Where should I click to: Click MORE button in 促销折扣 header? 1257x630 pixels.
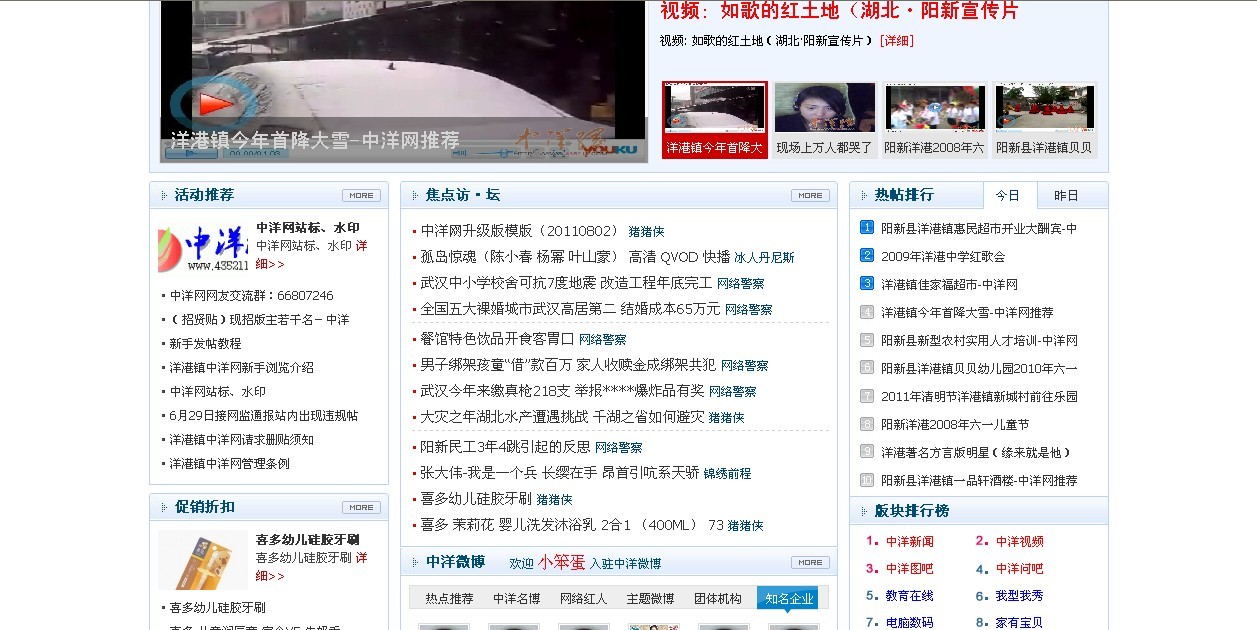pos(361,507)
